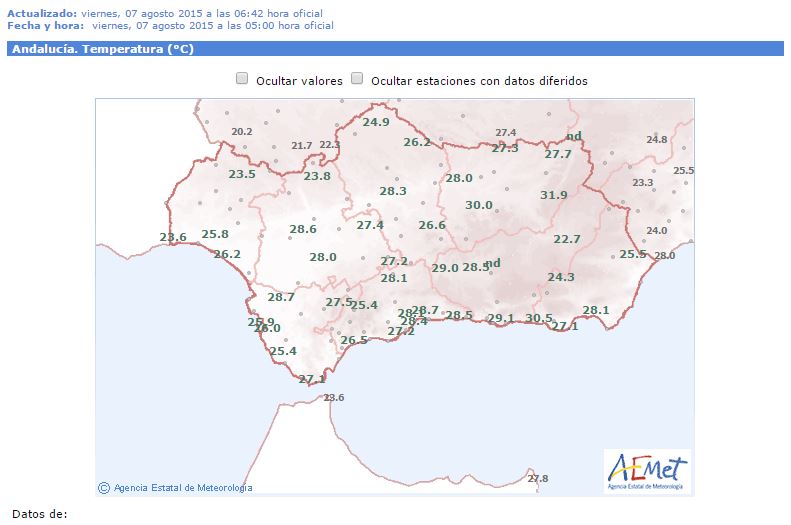
Task: Pick the 27.7 station reading
Action: coord(558,154)
